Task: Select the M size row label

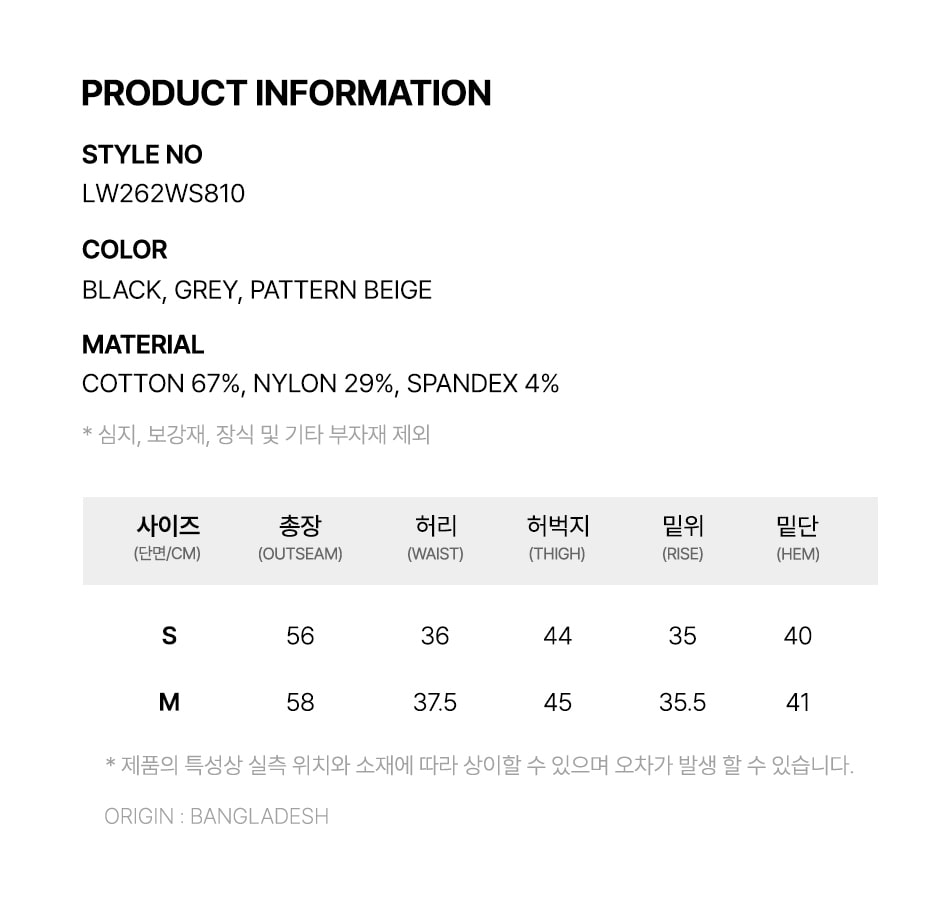Action: [x=169, y=702]
